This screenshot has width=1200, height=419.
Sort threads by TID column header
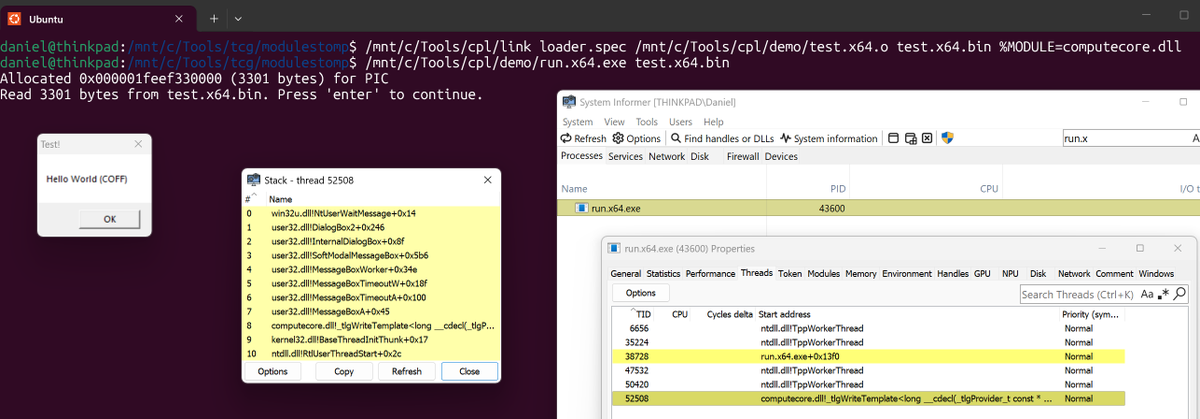point(643,314)
